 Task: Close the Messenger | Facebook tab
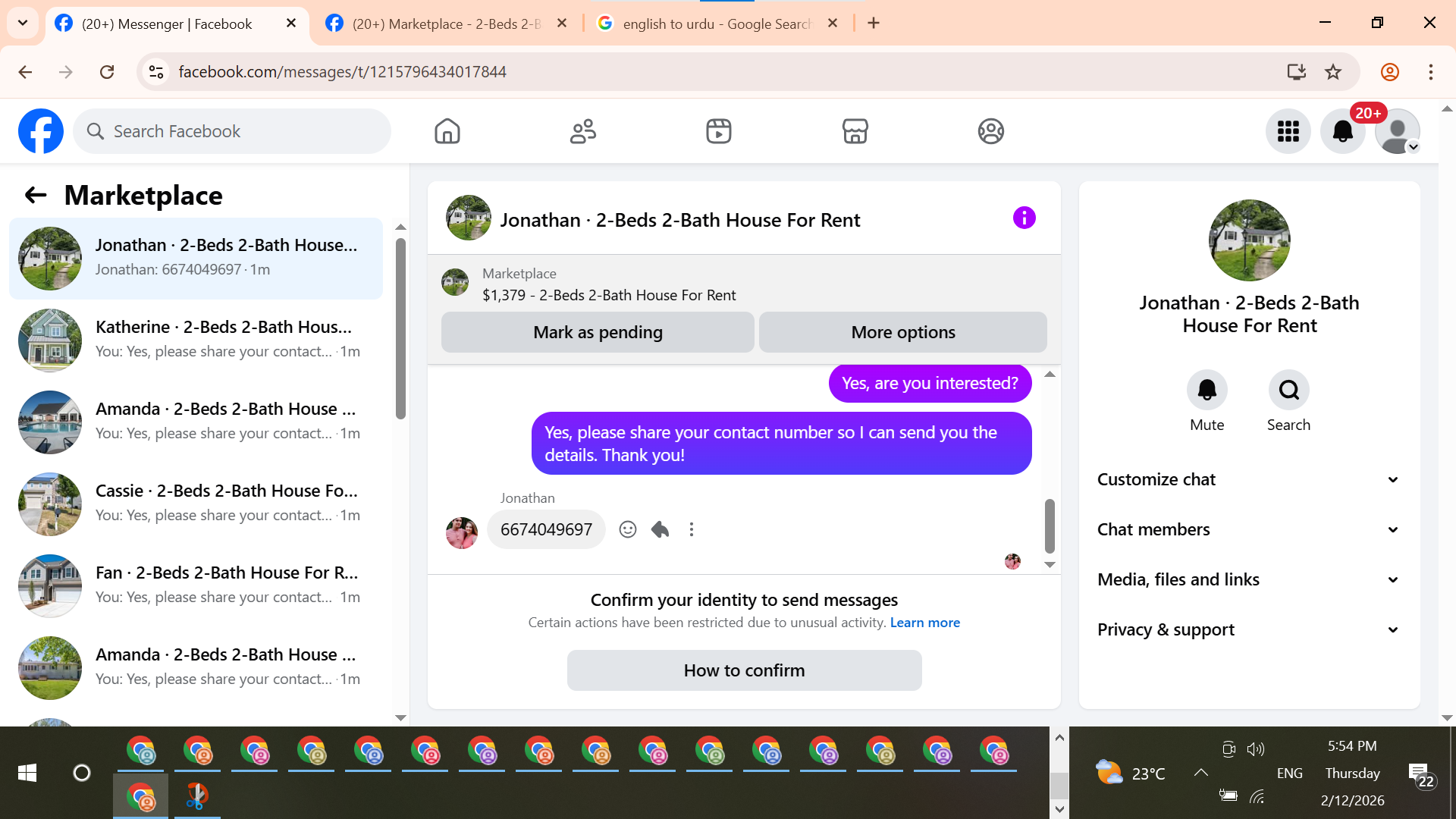[x=291, y=24]
